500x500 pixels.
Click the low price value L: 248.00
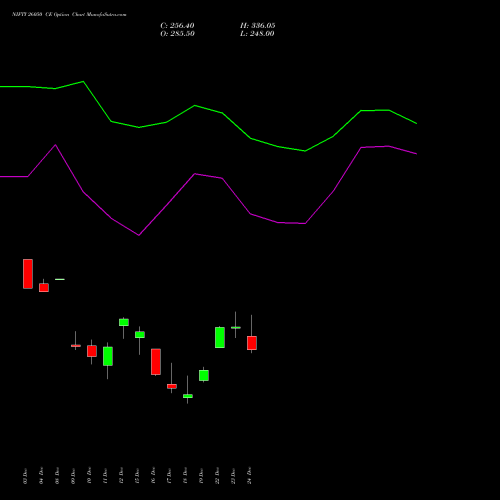point(257,34)
